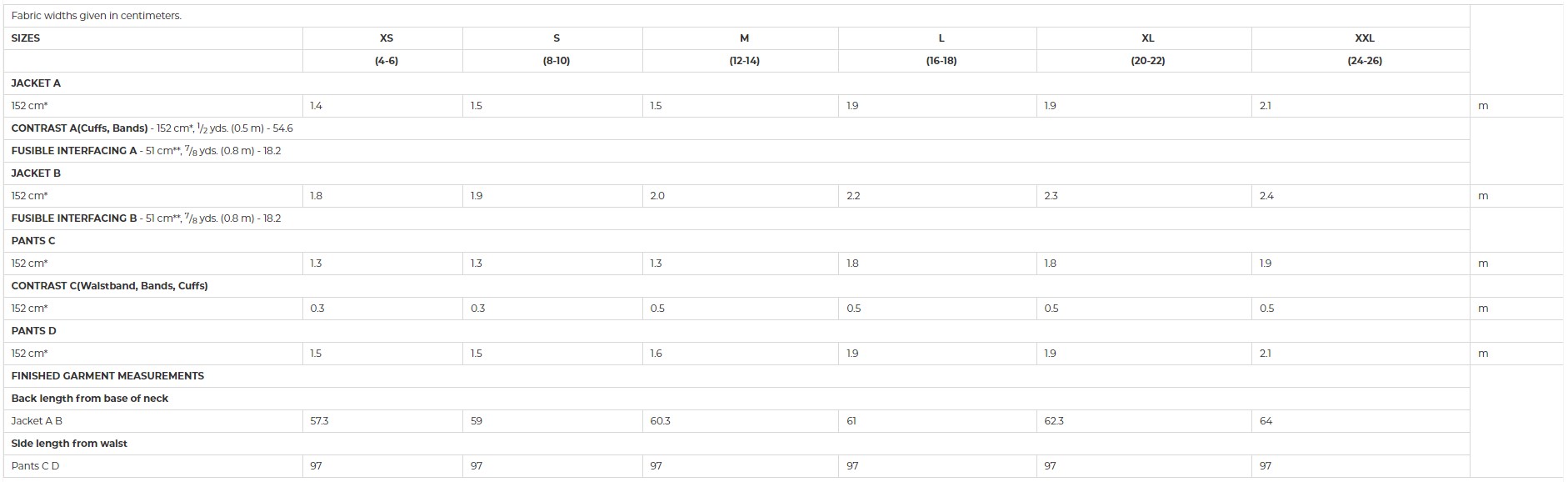Click Pants C value 1.8 under L
Image resolution: width=1568 pixels, height=482 pixels.
[853, 264]
